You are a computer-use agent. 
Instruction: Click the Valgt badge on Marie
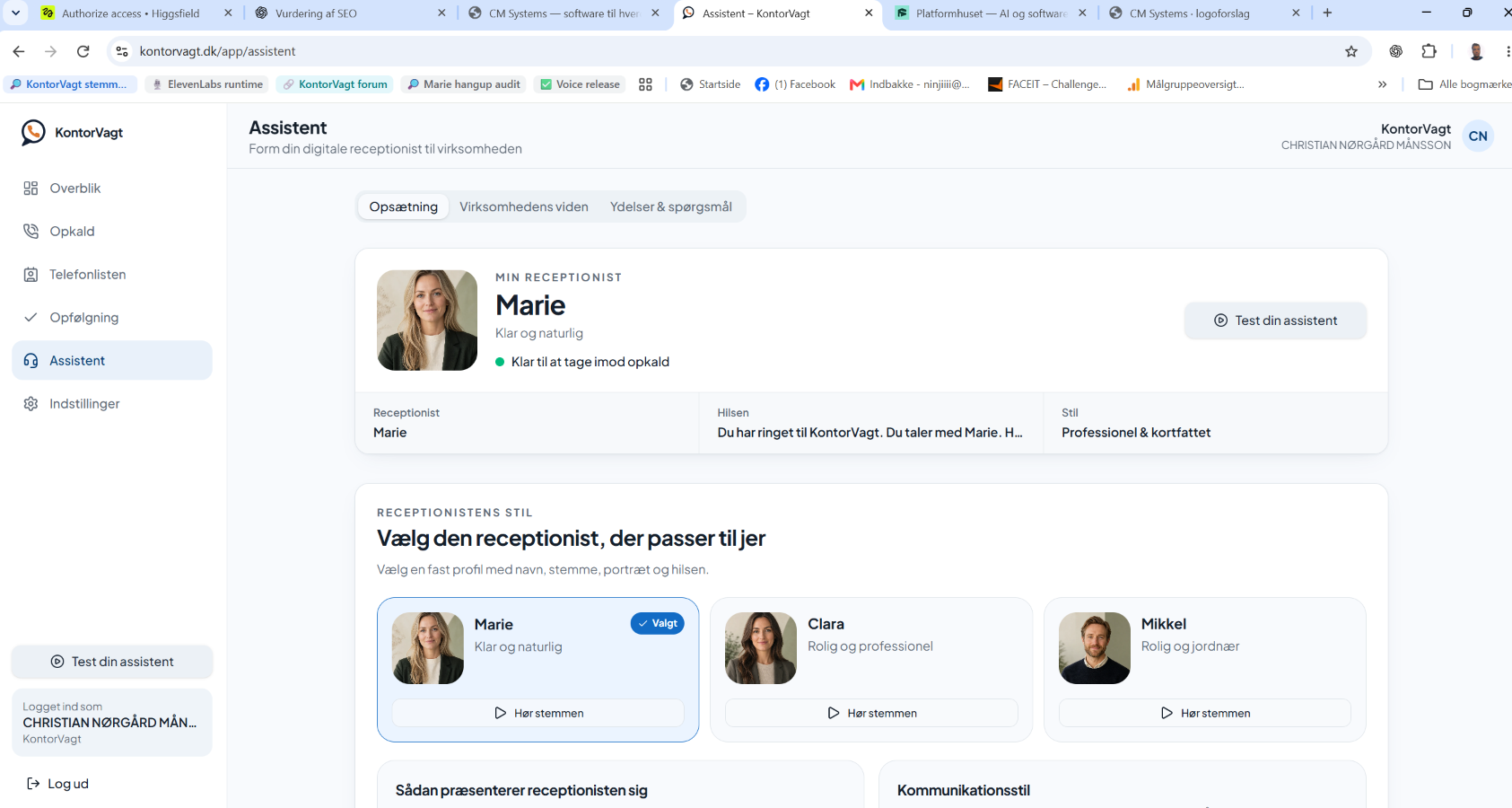point(658,623)
